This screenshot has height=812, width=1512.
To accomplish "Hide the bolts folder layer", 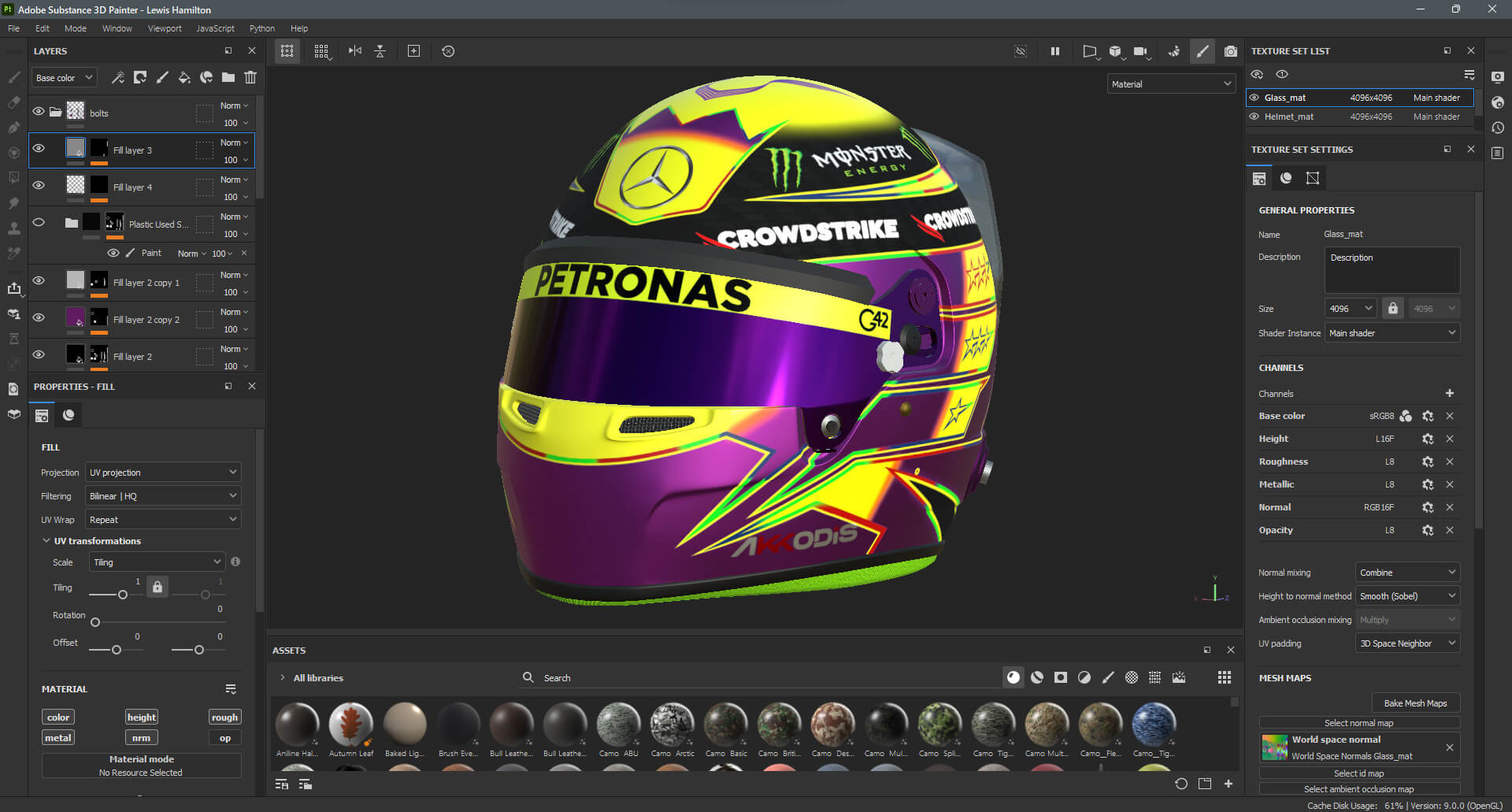I will click(38, 112).
